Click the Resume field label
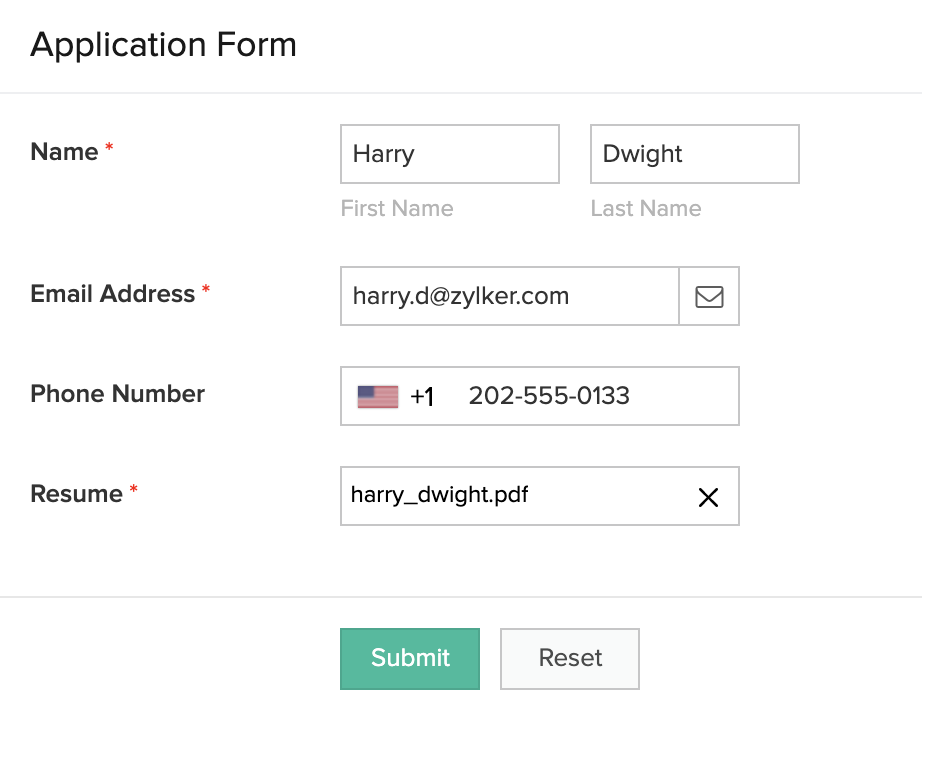Viewport: 948px width, 774px height. click(x=76, y=494)
